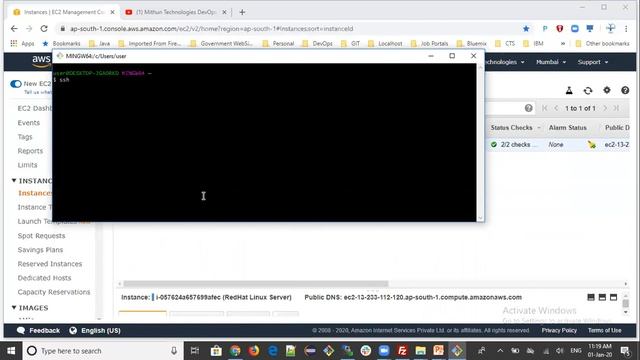Open the Windows notification center

click(625, 351)
